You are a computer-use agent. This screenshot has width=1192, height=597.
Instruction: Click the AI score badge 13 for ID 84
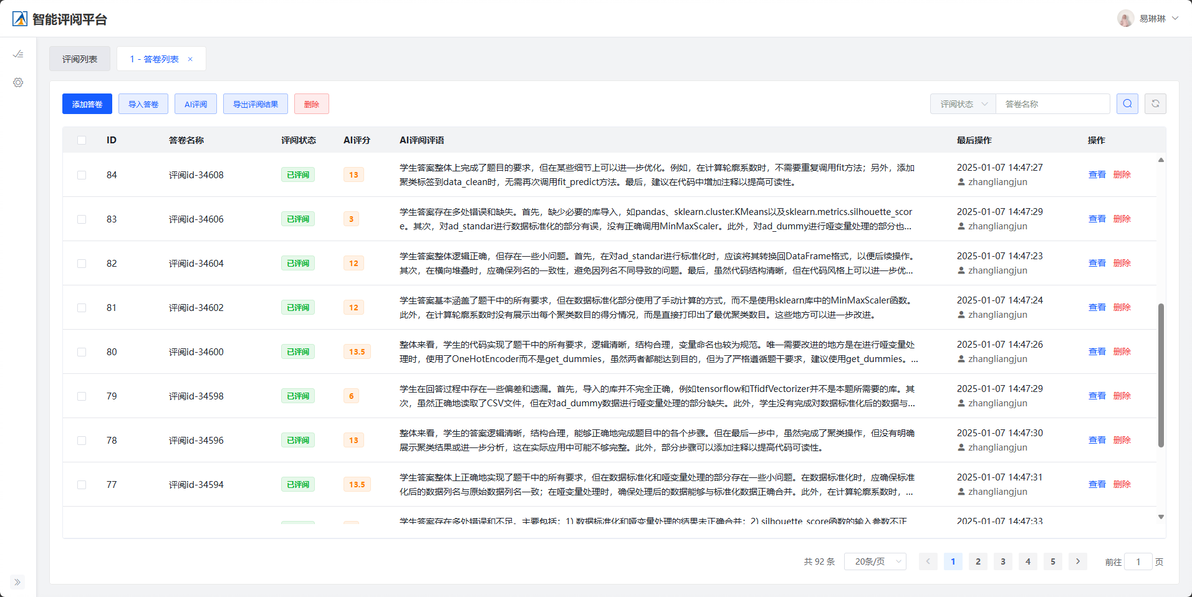click(x=353, y=175)
